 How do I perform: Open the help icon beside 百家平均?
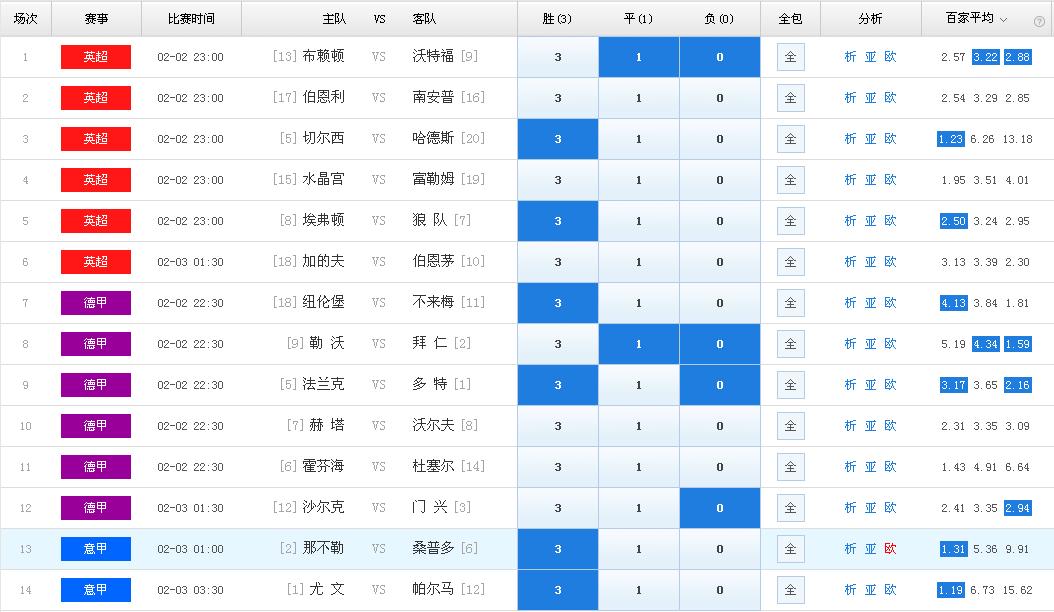pos(1039,22)
